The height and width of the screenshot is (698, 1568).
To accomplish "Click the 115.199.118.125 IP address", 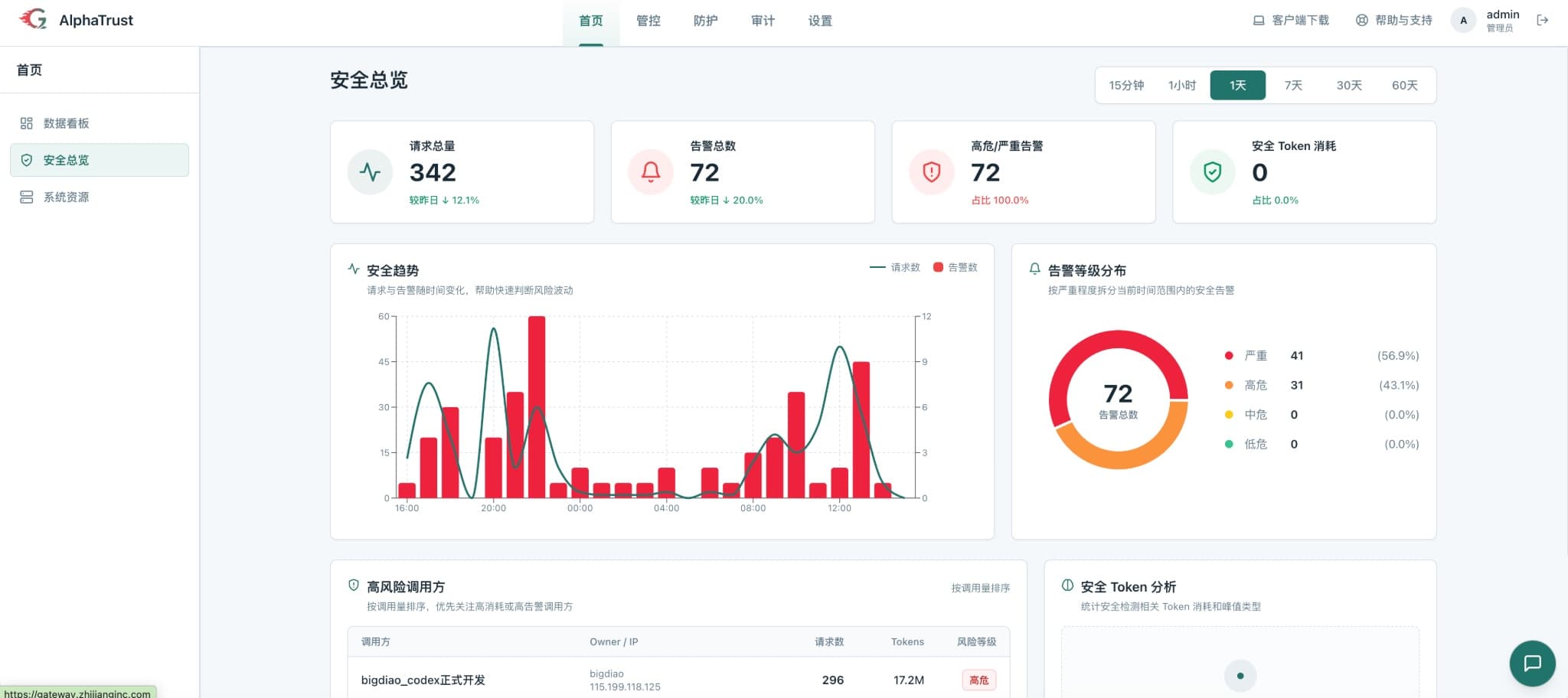I will click(625, 687).
